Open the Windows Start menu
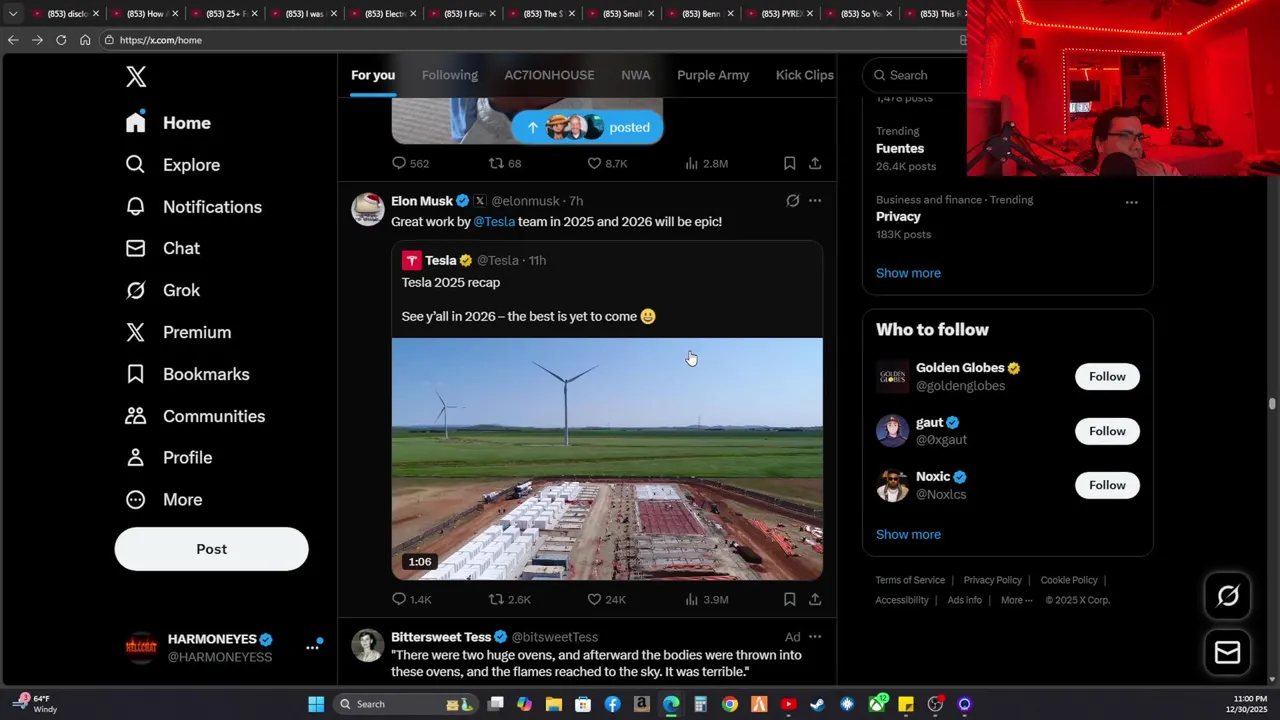The width and height of the screenshot is (1280, 720). [x=316, y=704]
